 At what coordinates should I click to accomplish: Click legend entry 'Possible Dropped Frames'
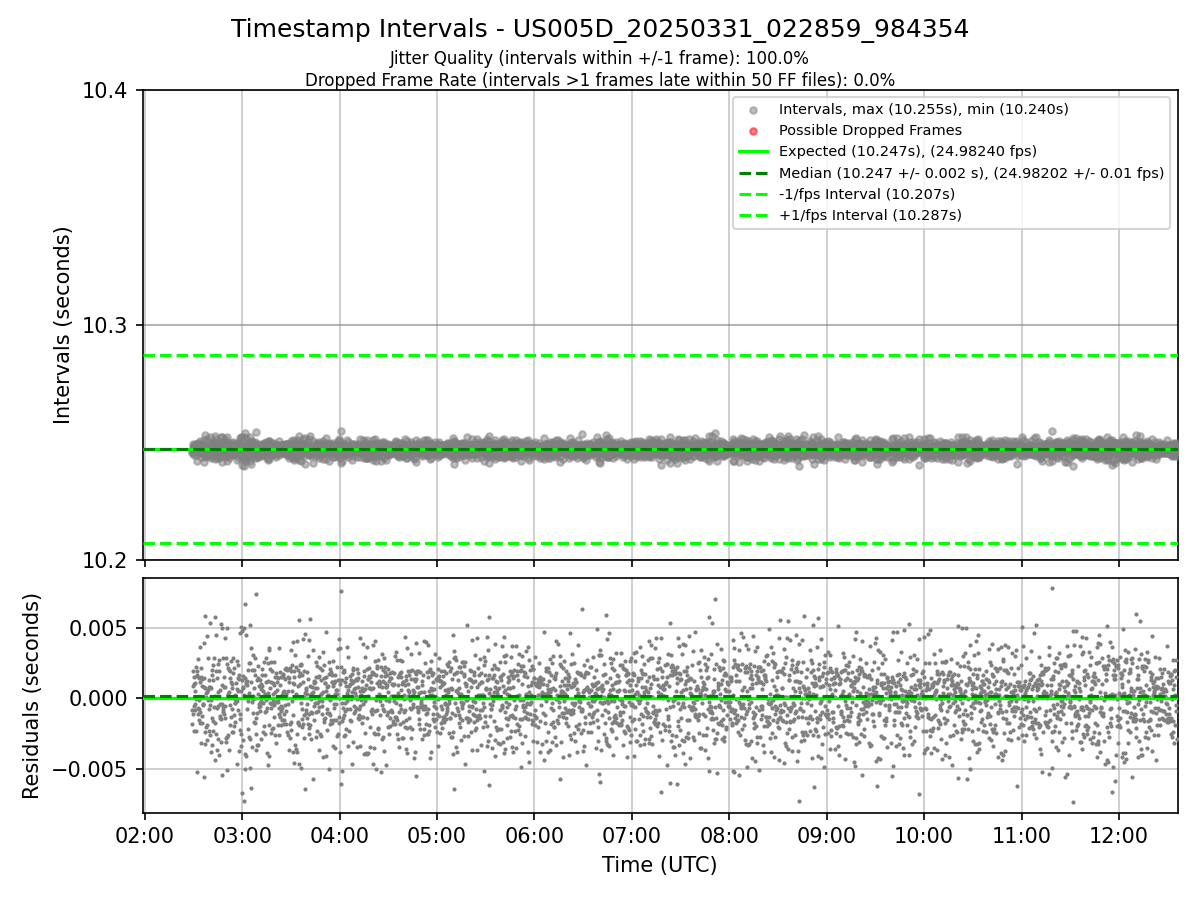click(x=870, y=130)
